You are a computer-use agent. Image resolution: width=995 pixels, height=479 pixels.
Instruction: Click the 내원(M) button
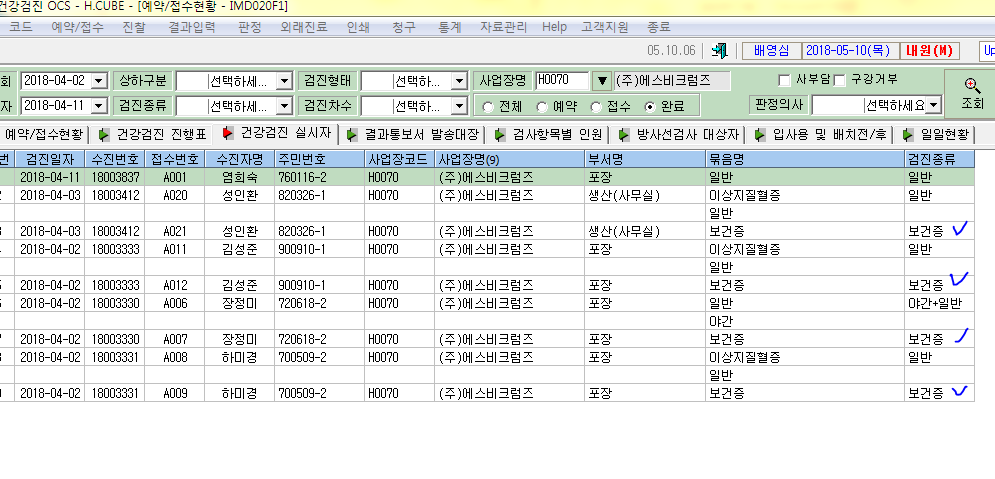pos(932,51)
